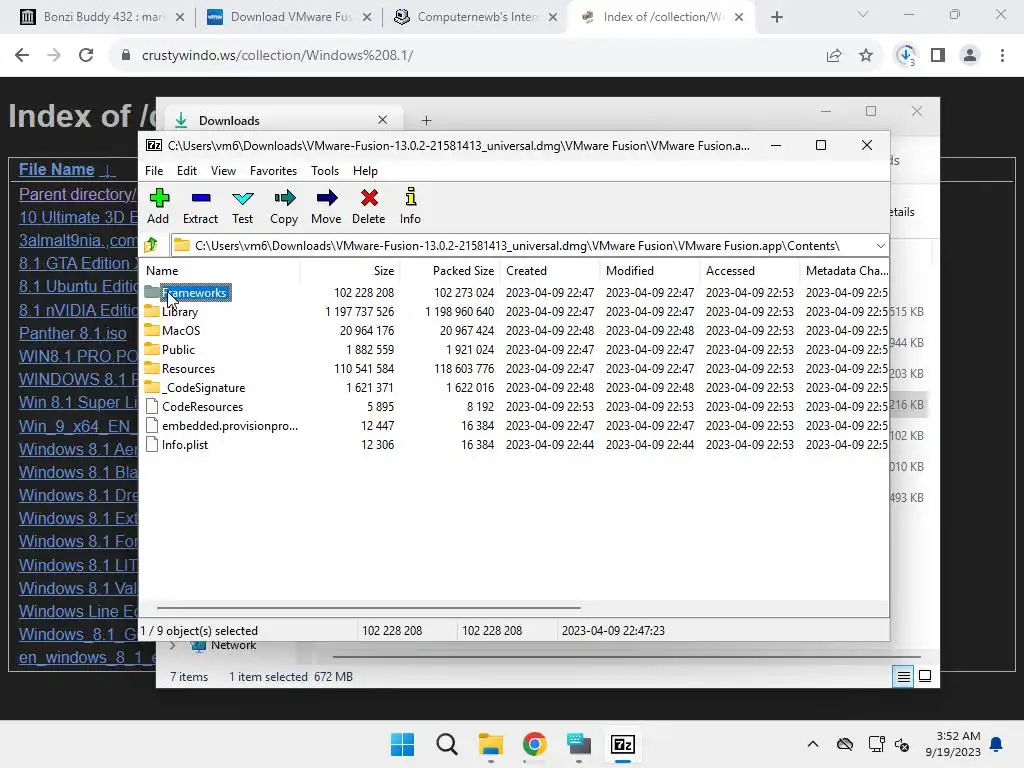Image resolution: width=1024 pixels, height=768 pixels.
Task: Select the embedded.provisionprofile file icon
Action: [152, 425]
